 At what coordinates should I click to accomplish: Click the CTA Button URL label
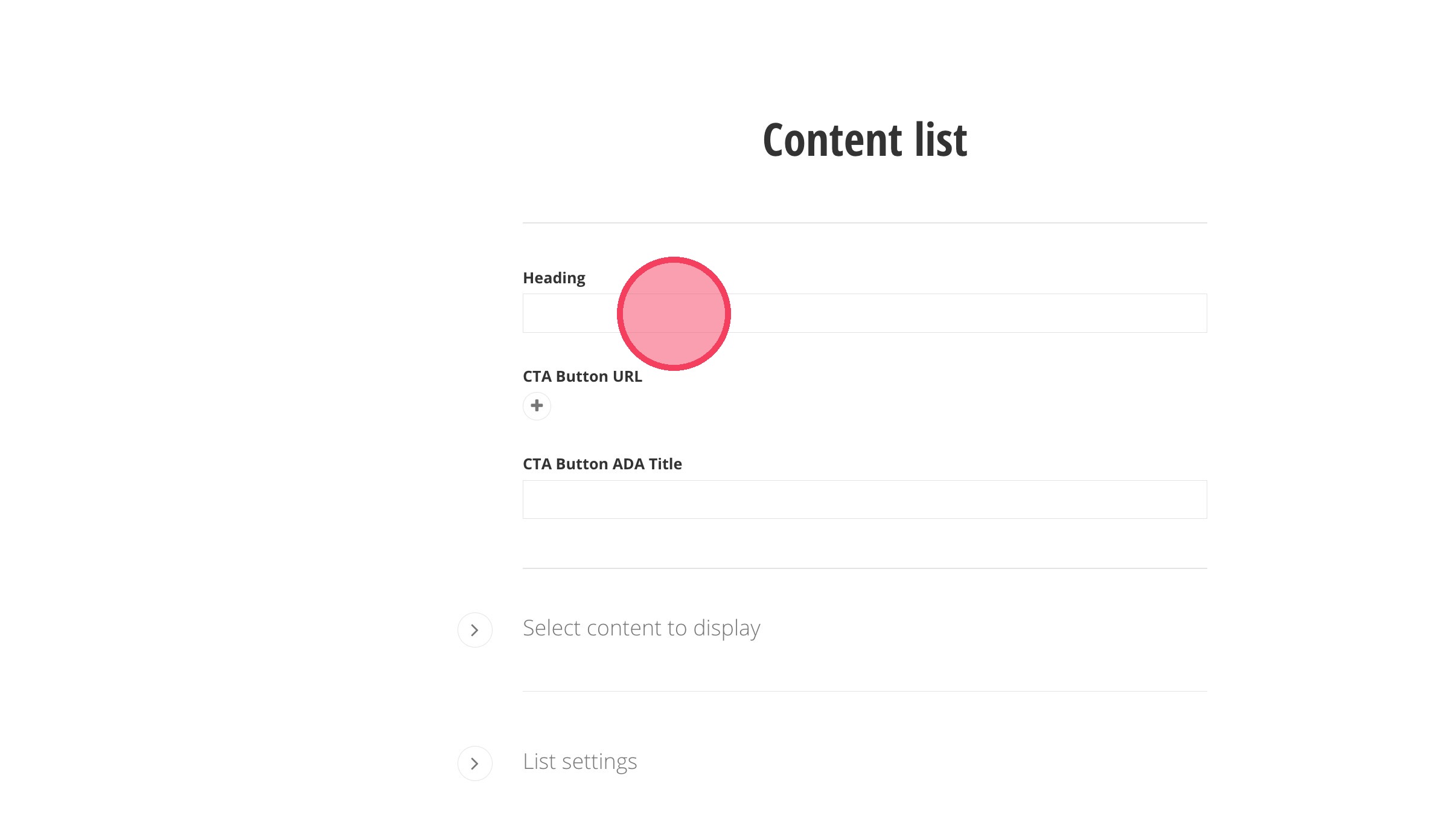582,376
